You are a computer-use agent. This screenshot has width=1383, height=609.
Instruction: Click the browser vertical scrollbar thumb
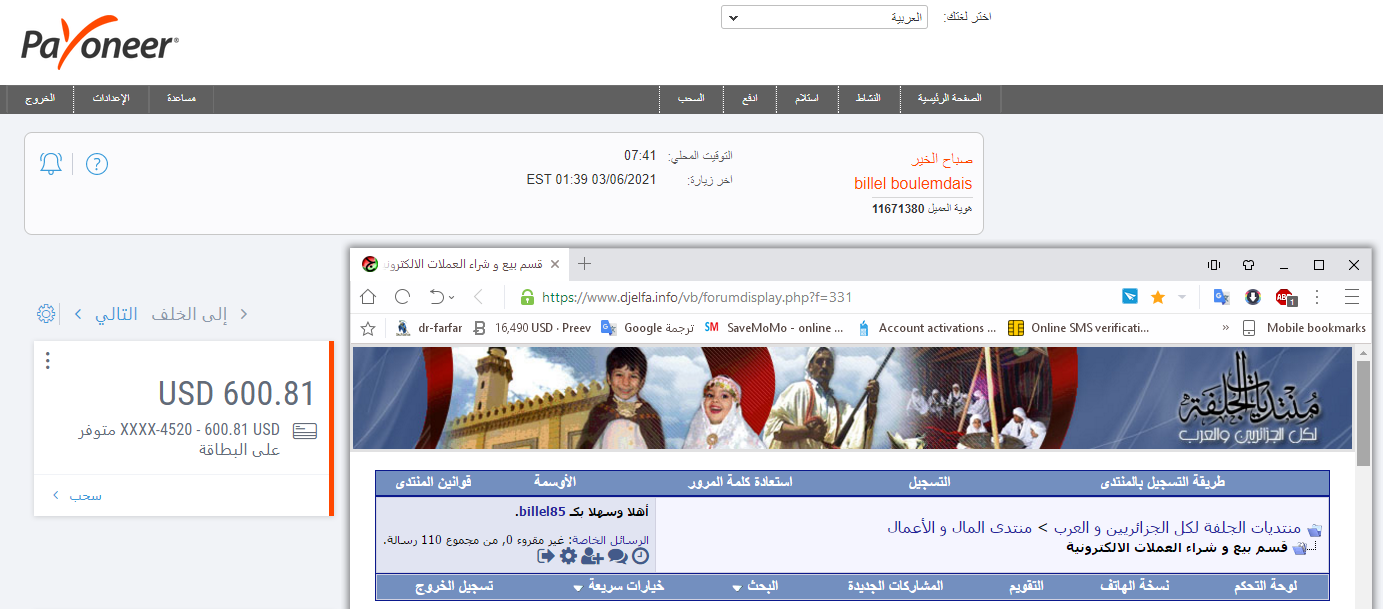pos(1363,412)
